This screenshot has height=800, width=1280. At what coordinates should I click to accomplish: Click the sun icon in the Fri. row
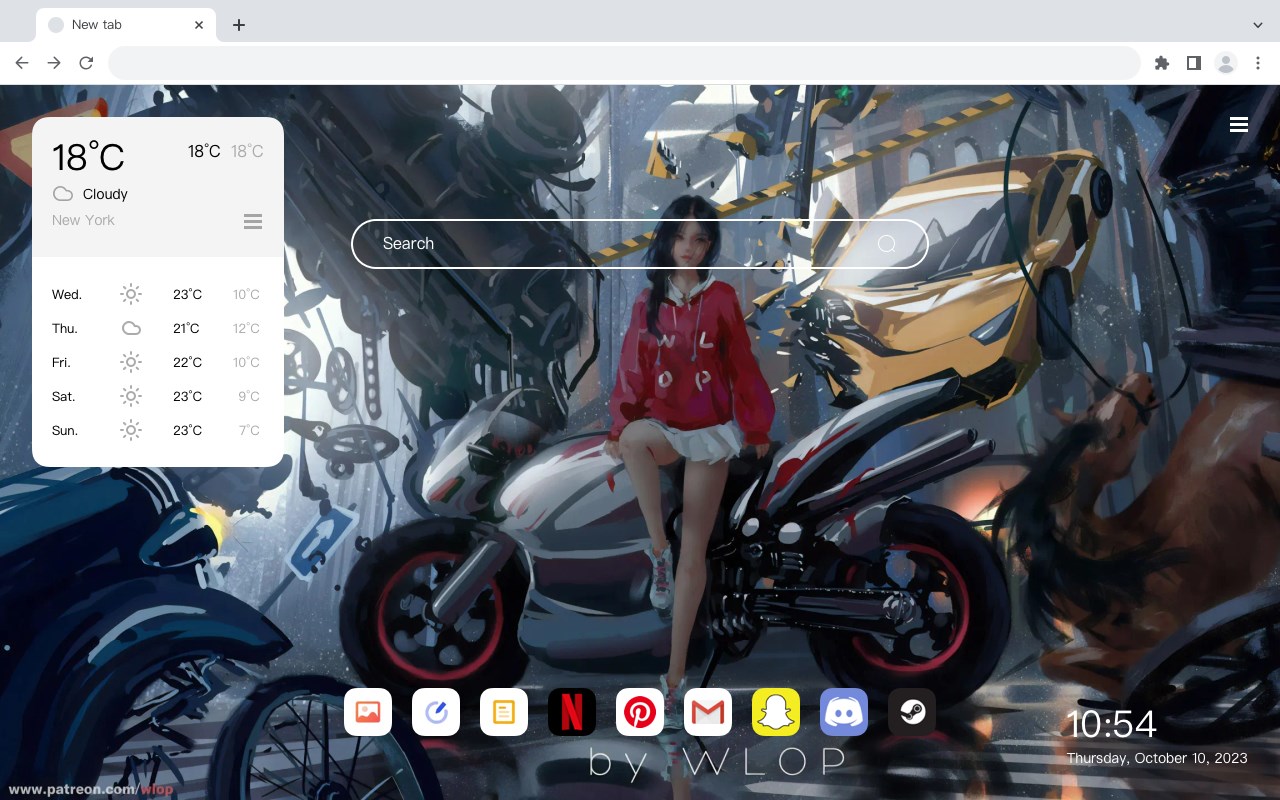131,362
